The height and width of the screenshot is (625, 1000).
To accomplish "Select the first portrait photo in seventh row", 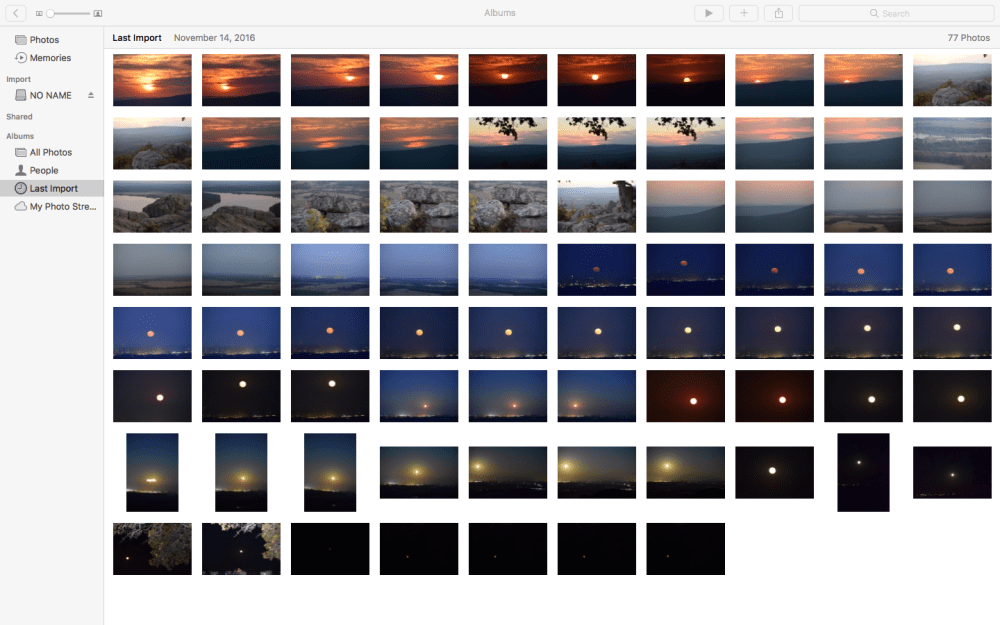I will (152, 472).
